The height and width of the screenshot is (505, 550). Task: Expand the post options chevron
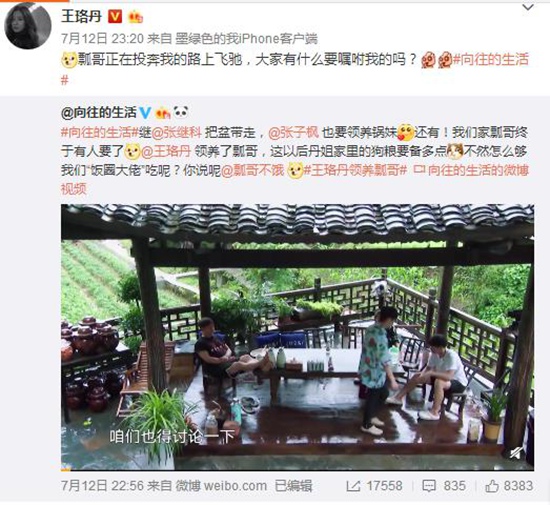[528, 7]
